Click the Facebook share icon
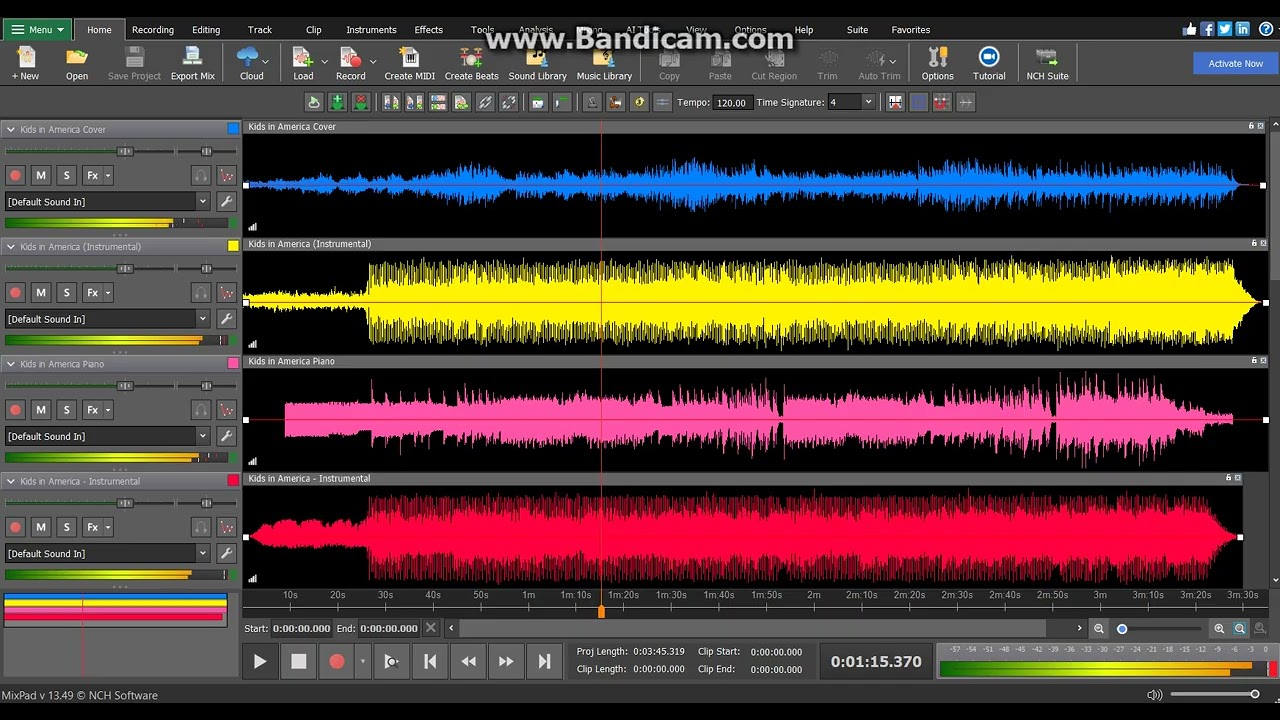1280x720 pixels. [1207, 29]
